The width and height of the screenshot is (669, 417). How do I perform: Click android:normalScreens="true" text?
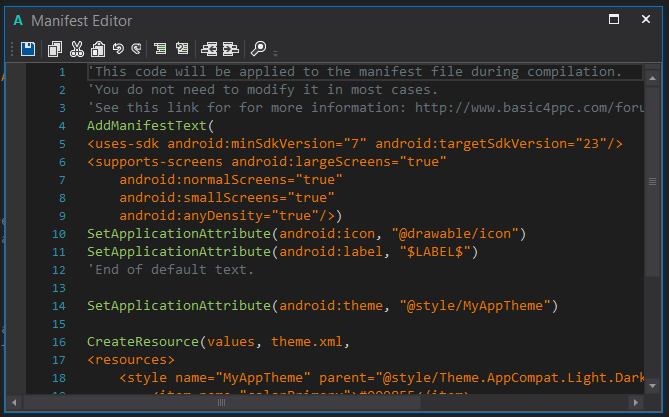[x=231, y=180]
